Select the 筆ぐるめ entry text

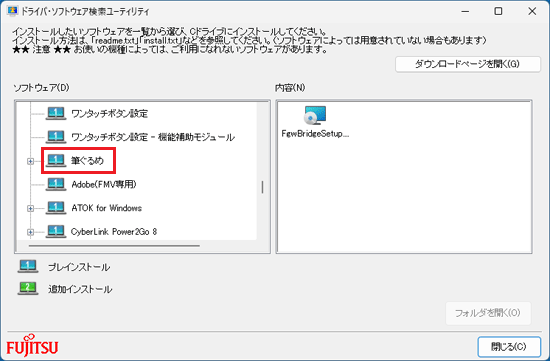tap(87, 161)
